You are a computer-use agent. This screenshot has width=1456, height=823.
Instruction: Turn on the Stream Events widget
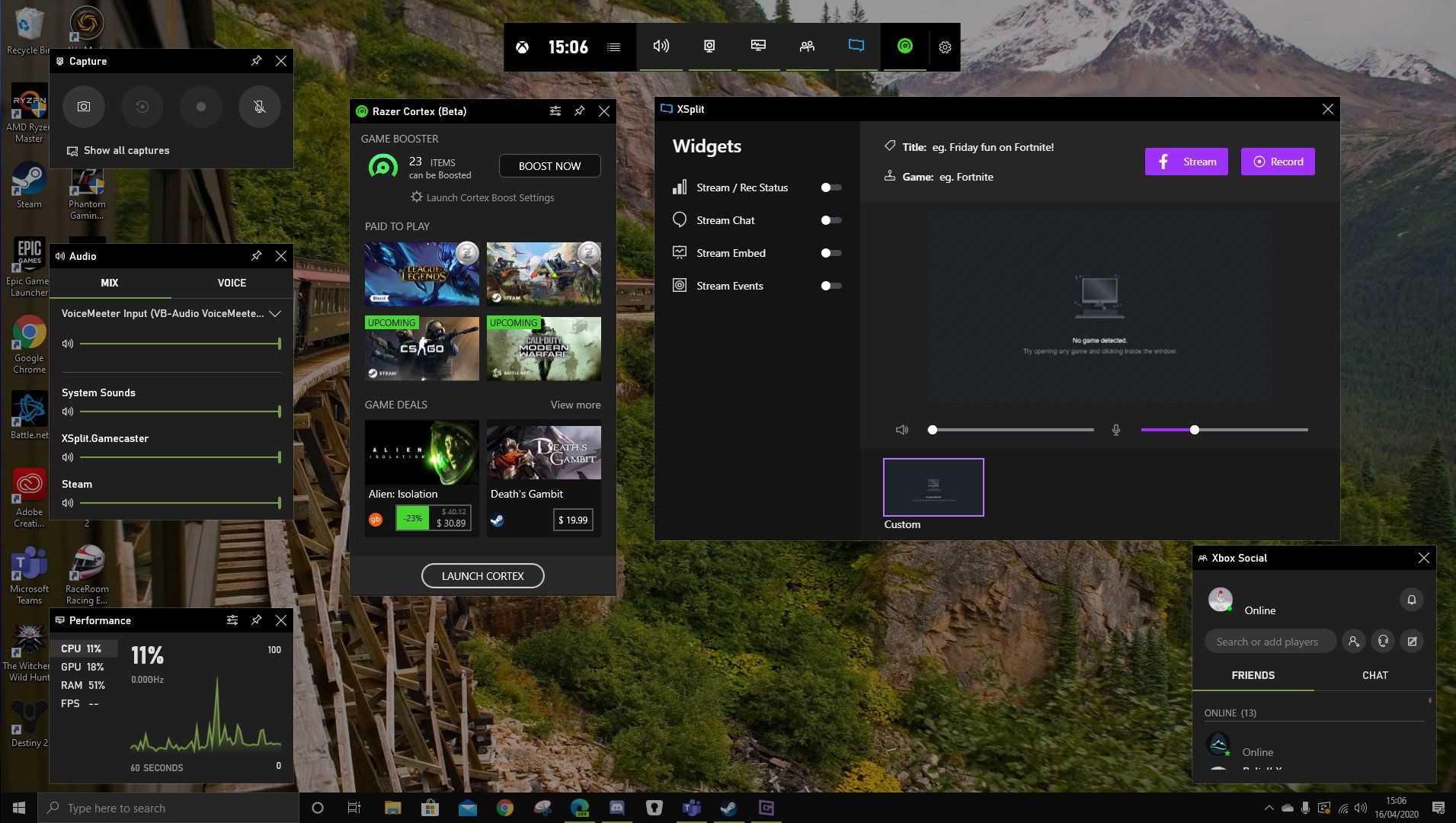pos(831,286)
